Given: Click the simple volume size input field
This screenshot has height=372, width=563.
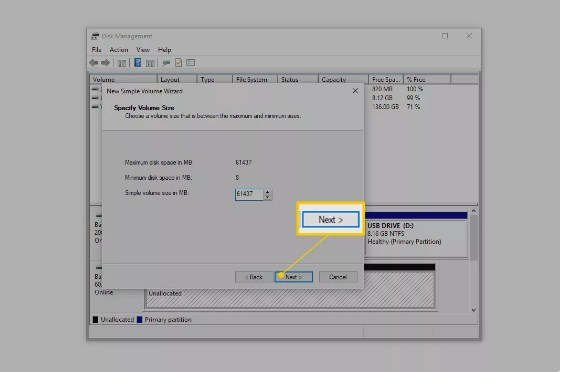Looking at the screenshot, I should pyautogui.click(x=249, y=194).
